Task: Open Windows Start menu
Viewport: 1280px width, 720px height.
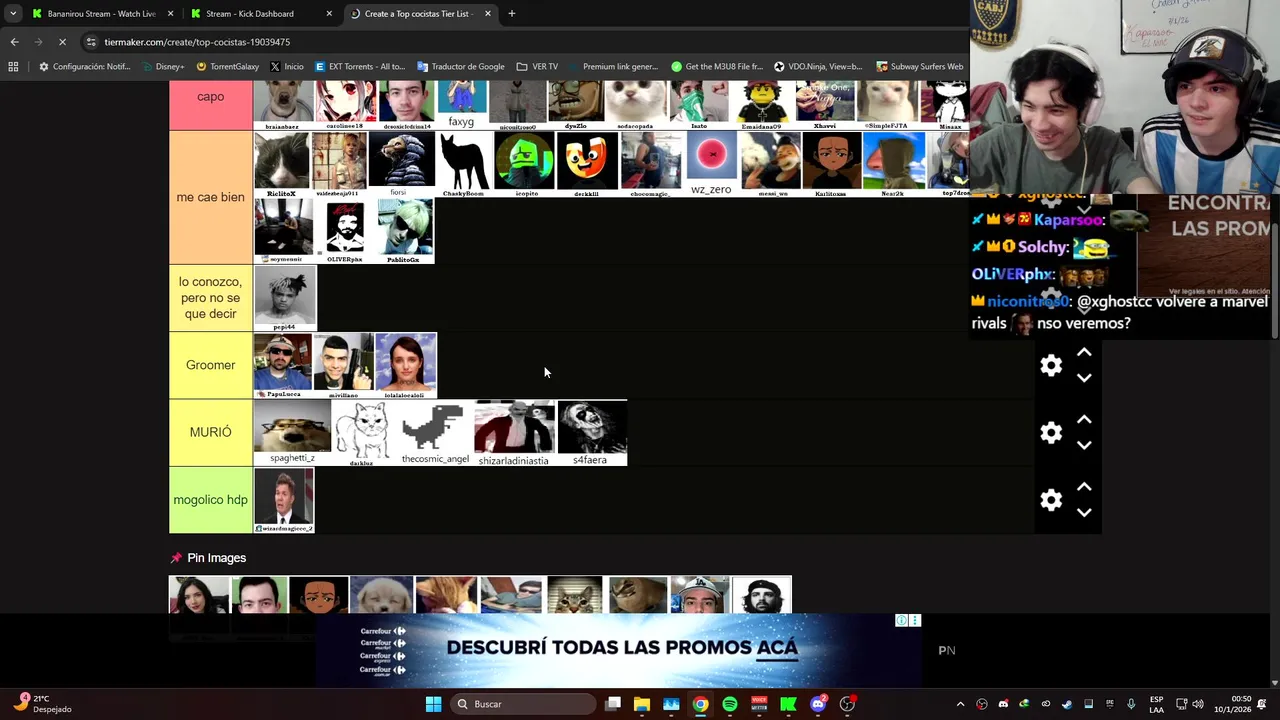Action: pyautogui.click(x=433, y=704)
